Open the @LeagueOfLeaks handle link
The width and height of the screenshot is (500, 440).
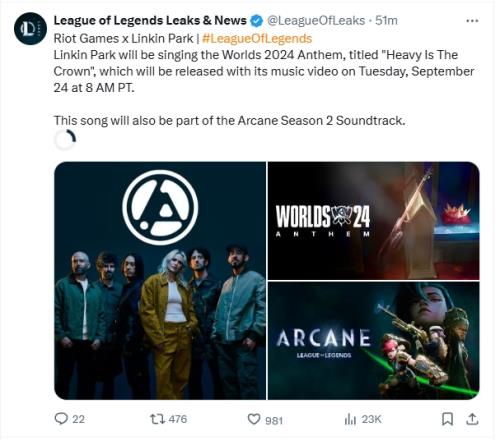click(316, 21)
